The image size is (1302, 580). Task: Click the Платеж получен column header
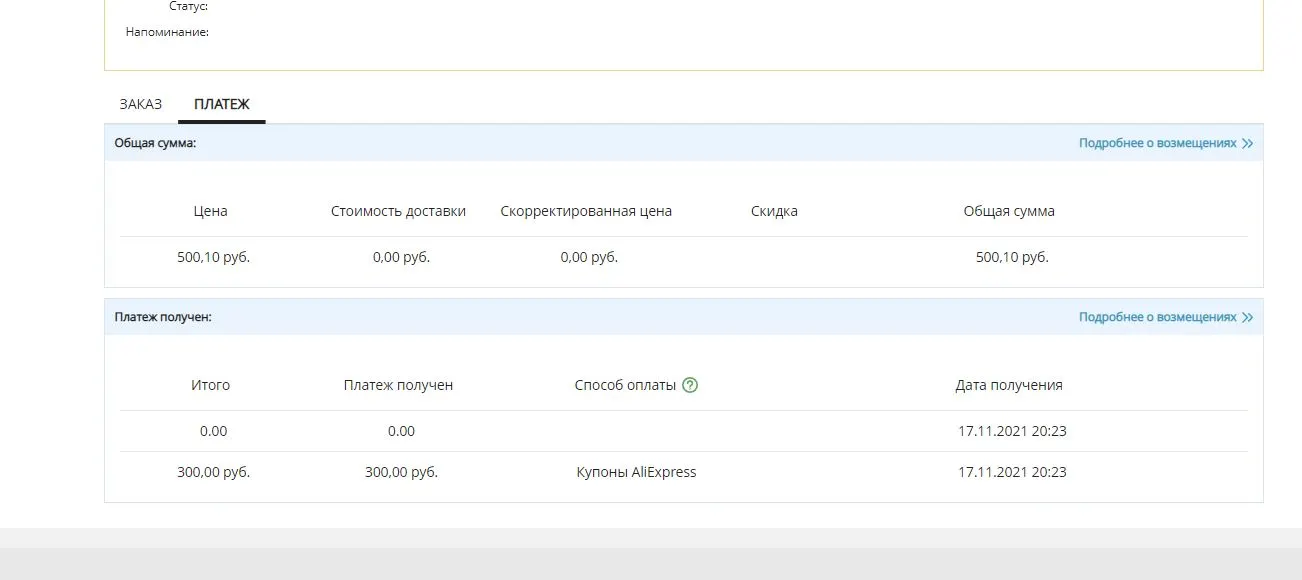click(x=399, y=385)
